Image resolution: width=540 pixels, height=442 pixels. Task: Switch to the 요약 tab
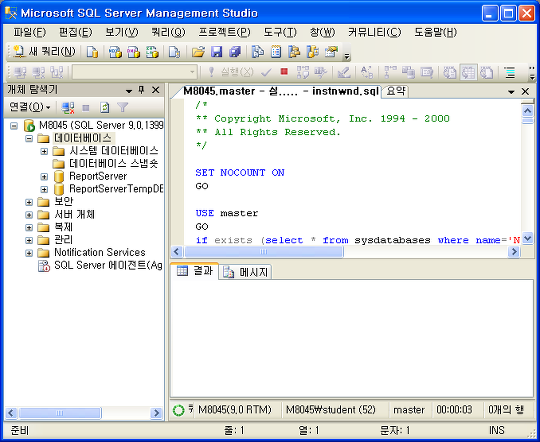395,91
